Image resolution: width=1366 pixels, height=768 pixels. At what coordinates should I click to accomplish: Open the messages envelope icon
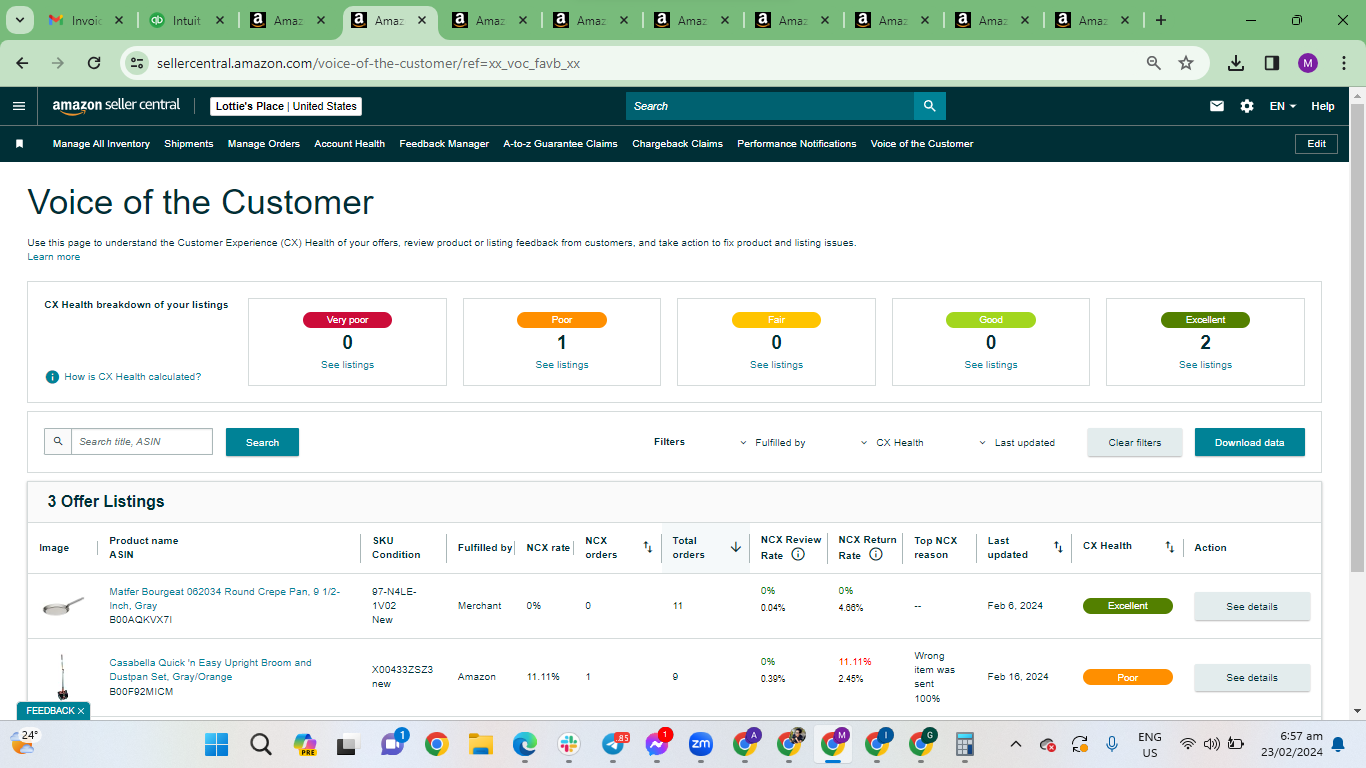[1217, 106]
